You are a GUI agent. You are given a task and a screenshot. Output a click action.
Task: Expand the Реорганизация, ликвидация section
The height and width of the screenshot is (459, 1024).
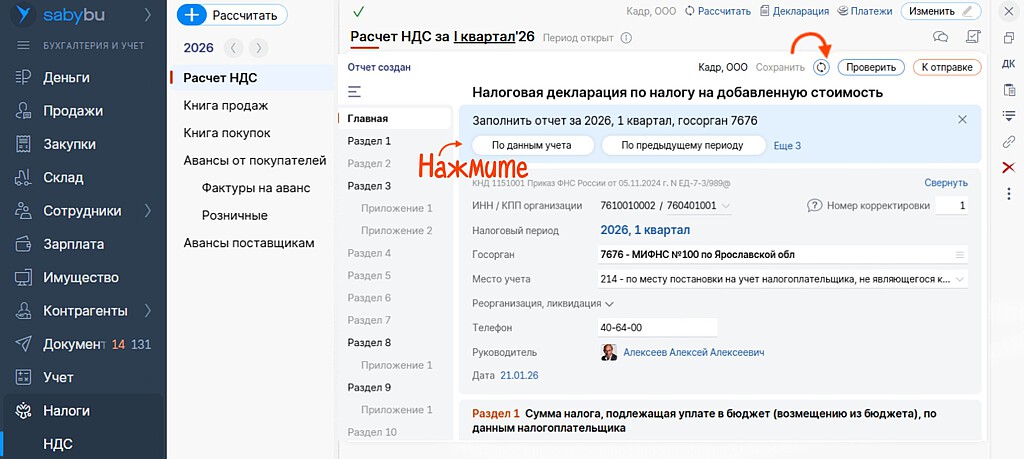pos(542,303)
